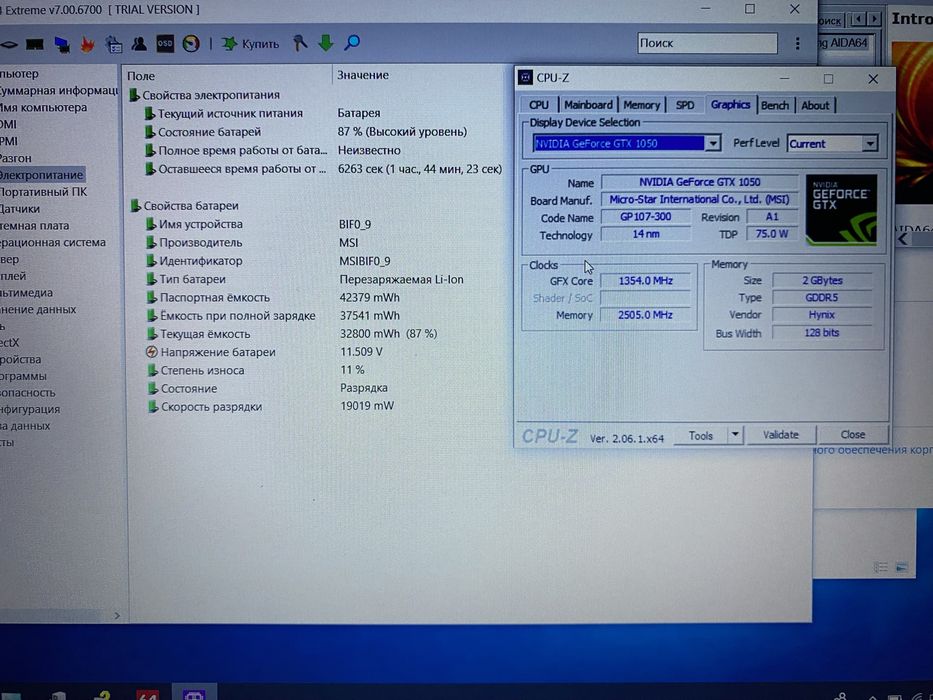Screen dimensions: 933x700
Task: Click battery icon next to 'Свойства электропитания'
Action: point(134,95)
